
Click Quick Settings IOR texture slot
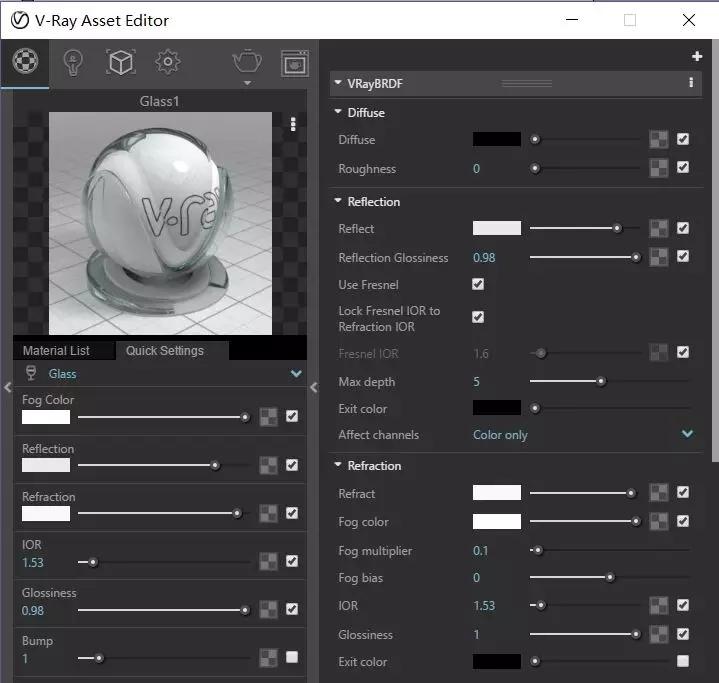pos(268,561)
